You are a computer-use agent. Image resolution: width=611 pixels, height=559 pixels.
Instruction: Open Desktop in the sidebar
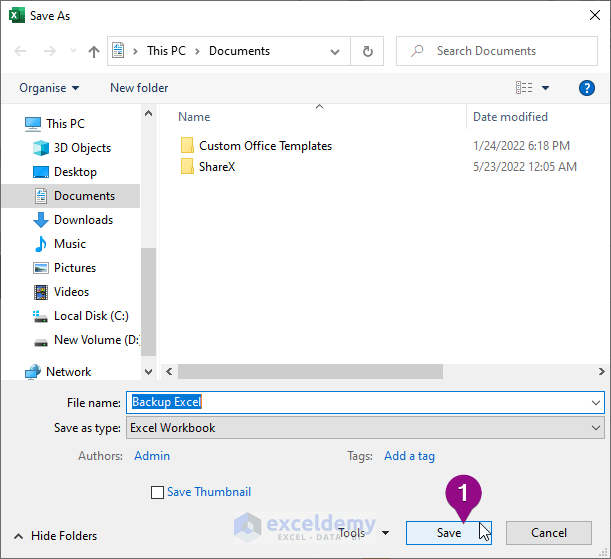click(75, 172)
